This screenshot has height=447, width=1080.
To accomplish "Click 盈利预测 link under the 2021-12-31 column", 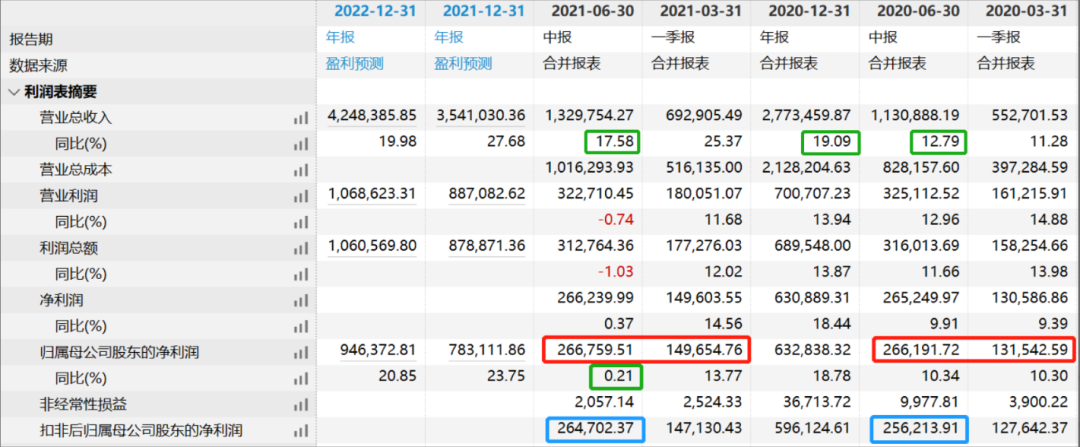I will coord(464,64).
